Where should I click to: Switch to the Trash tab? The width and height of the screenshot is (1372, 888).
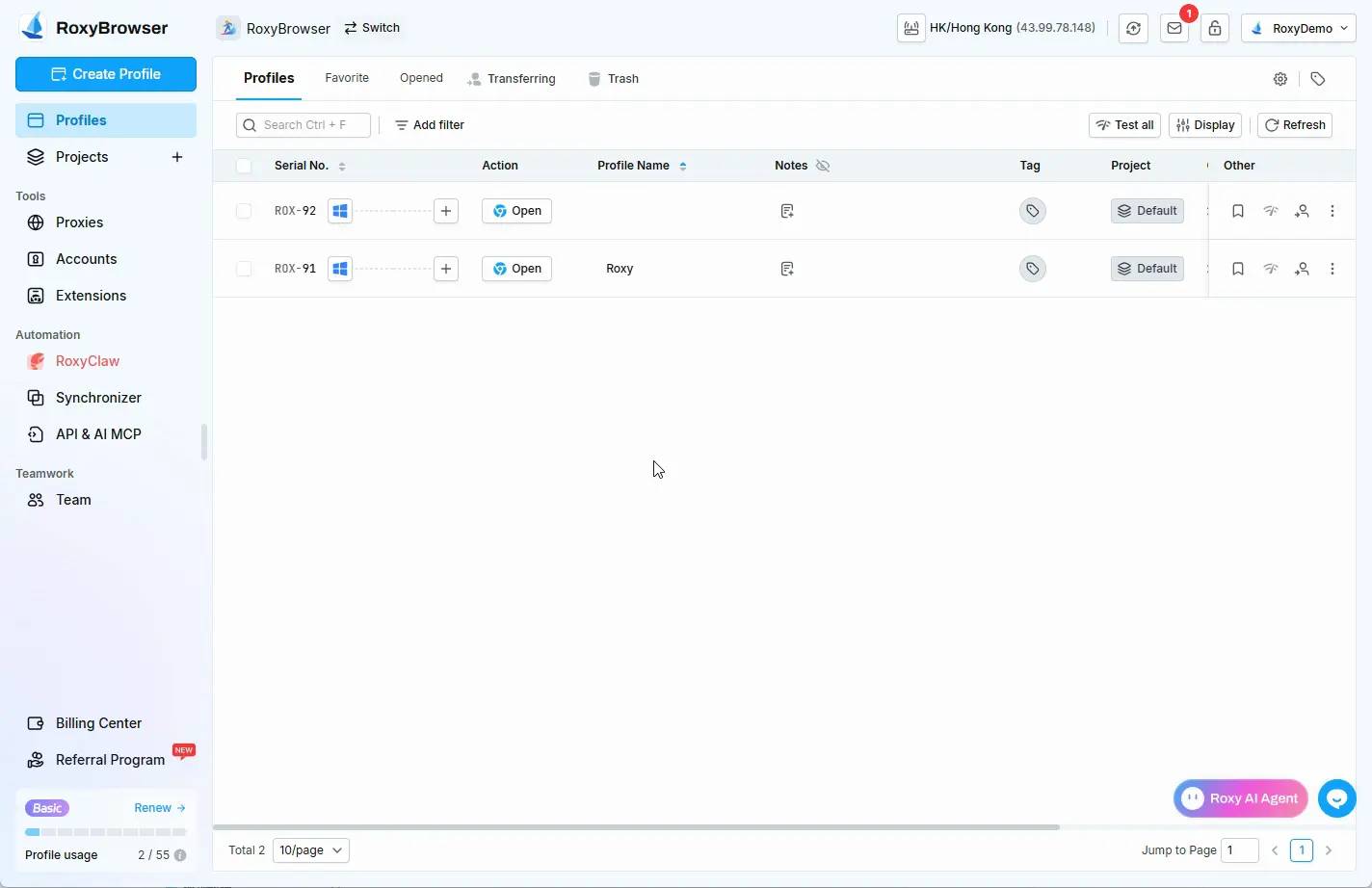[x=613, y=79]
